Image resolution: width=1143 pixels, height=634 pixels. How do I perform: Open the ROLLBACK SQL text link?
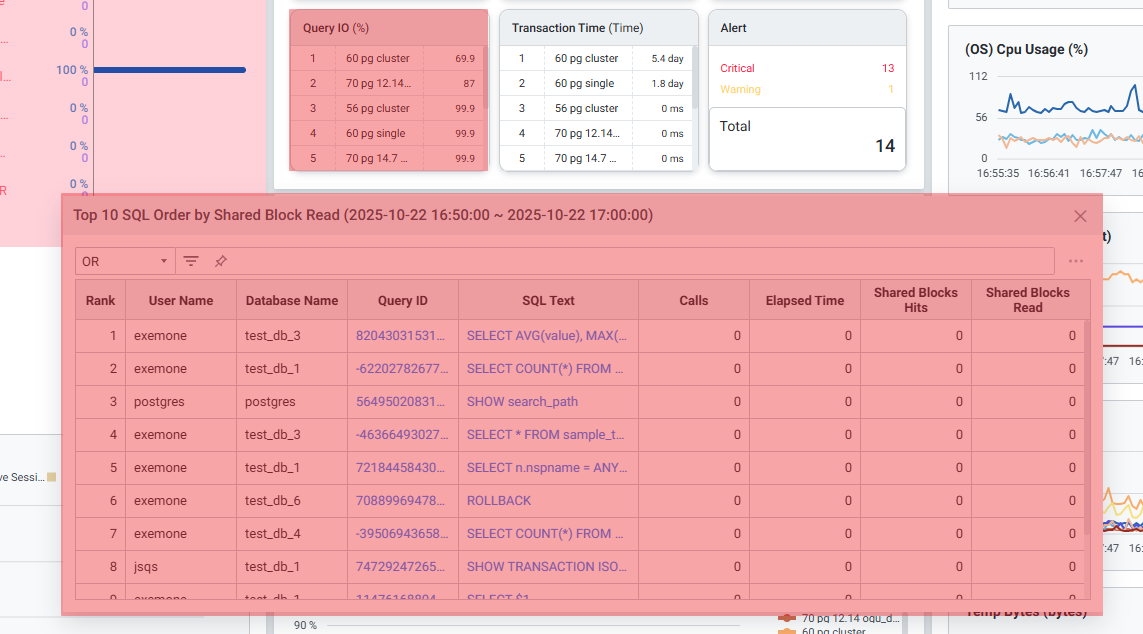499,501
